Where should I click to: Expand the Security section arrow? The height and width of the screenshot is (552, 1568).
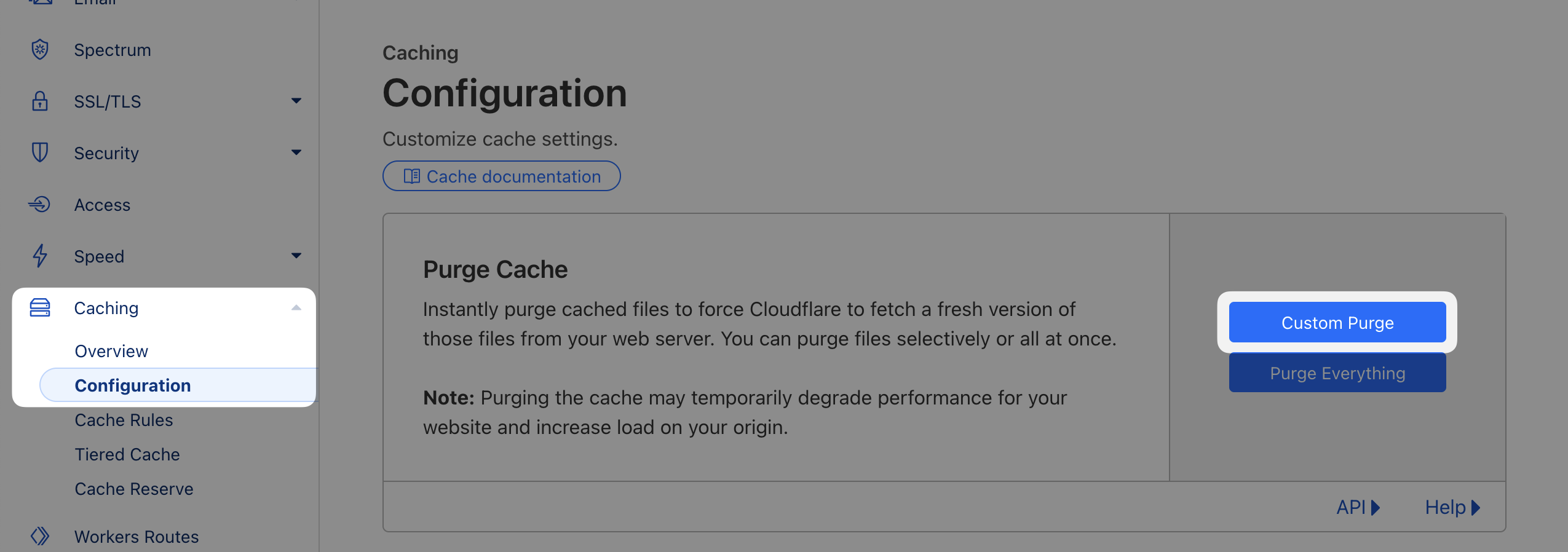(296, 152)
